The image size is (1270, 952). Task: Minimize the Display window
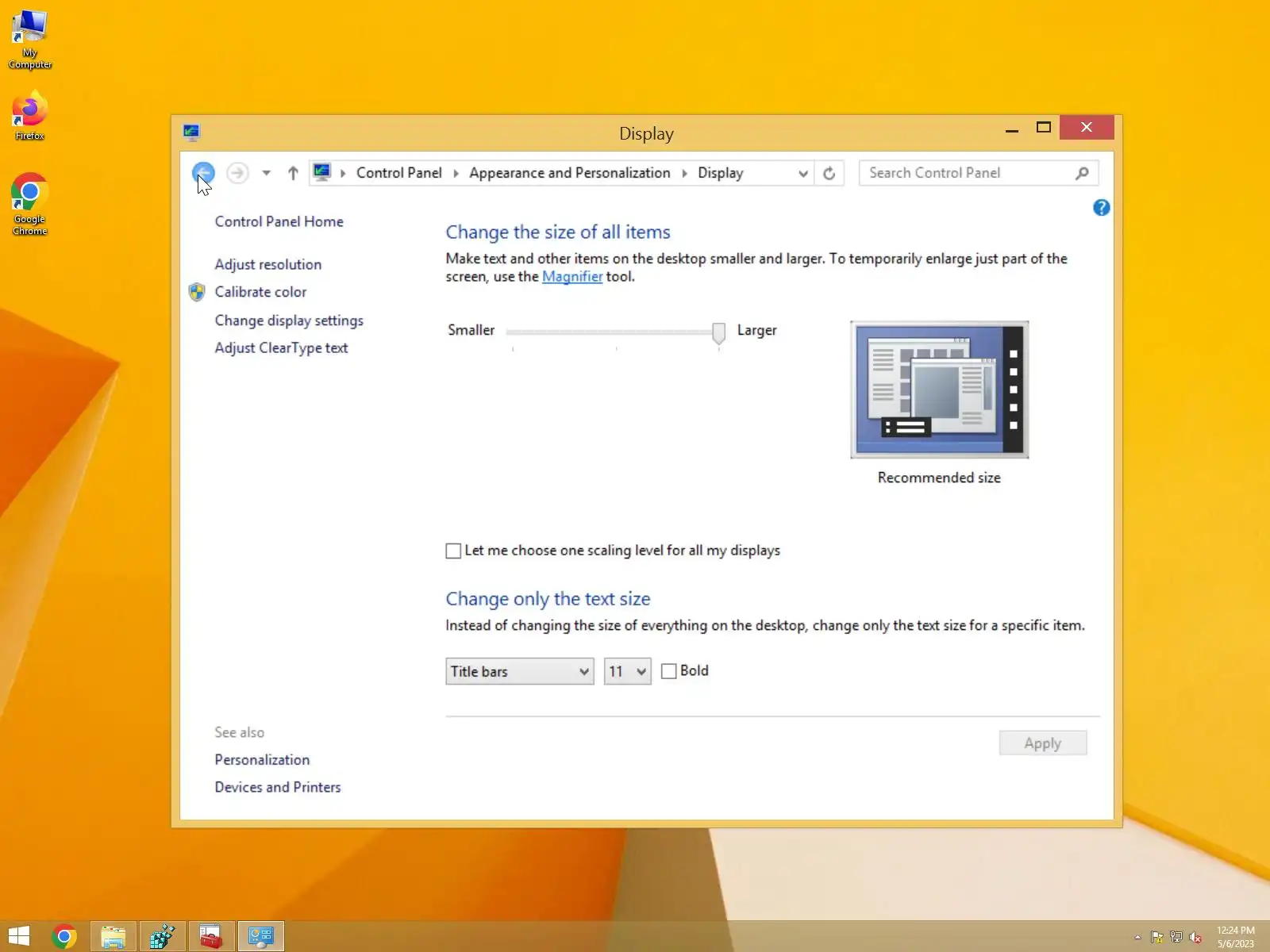pos(1011,129)
